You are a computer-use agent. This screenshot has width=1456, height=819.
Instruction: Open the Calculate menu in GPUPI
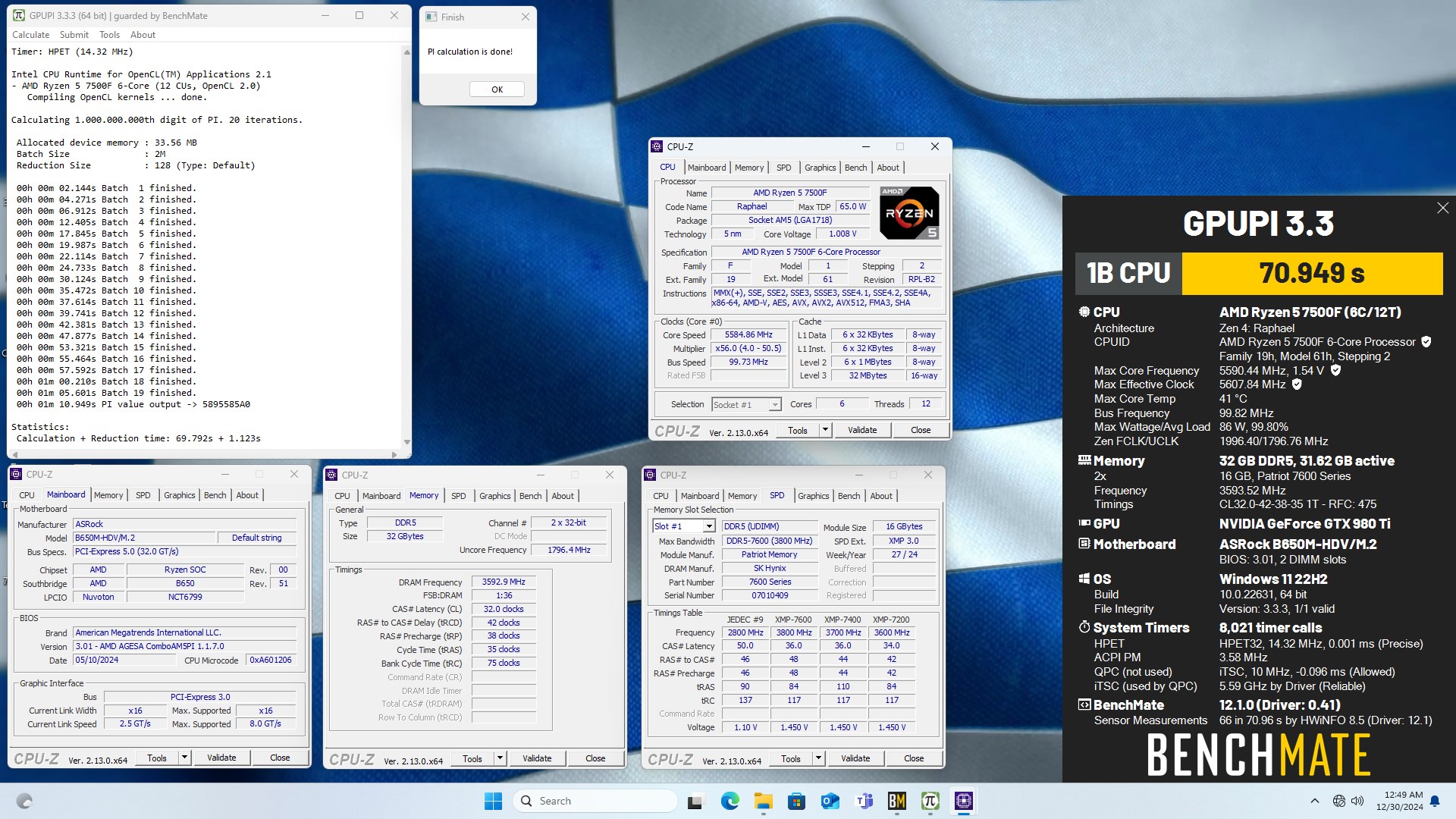30,35
